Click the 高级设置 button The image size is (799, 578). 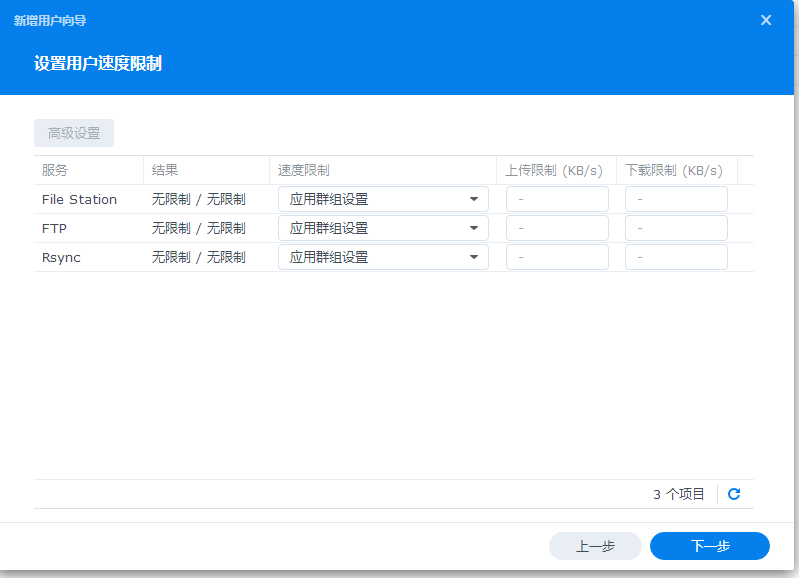tap(74, 133)
